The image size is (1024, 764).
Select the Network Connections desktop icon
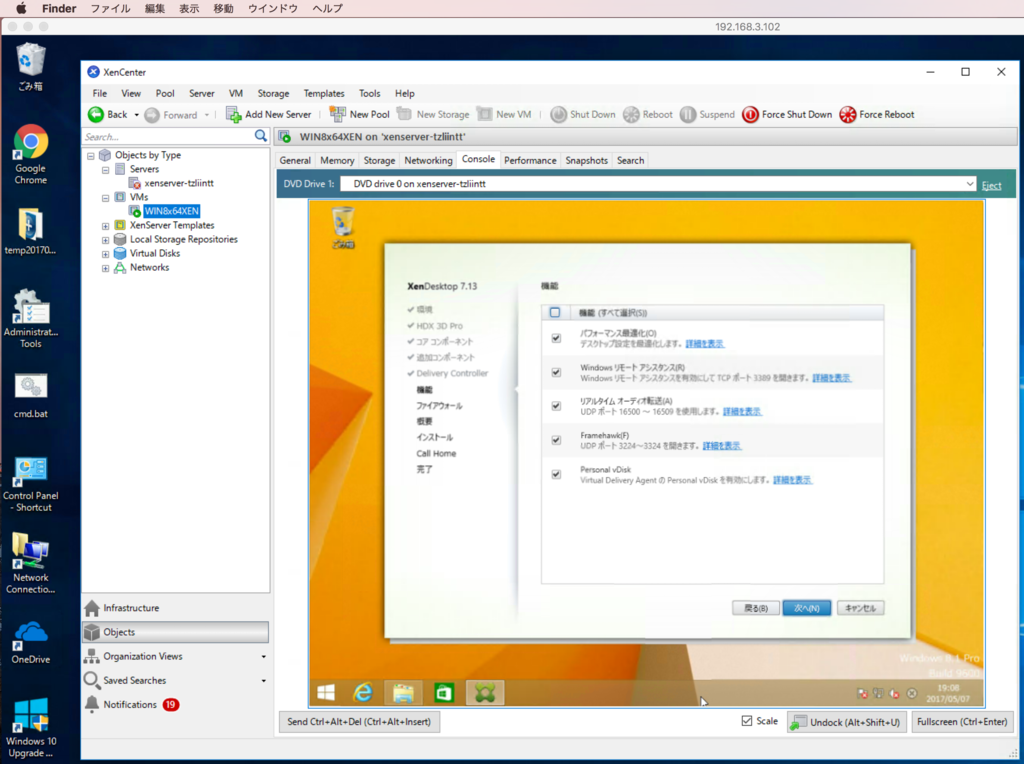31,563
